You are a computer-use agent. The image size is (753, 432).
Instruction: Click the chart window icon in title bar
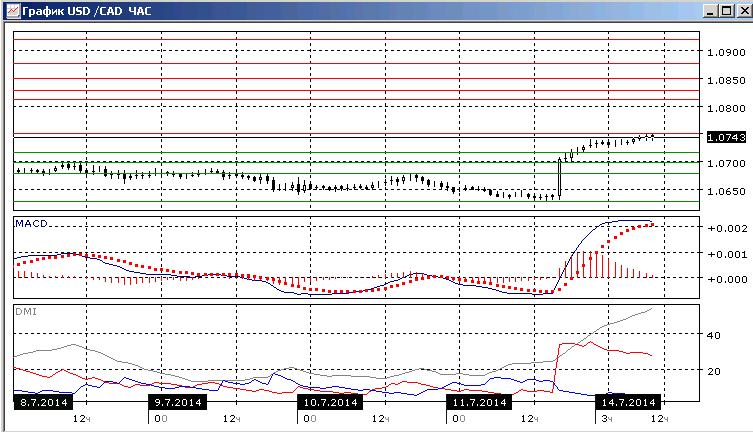(x=13, y=11)
